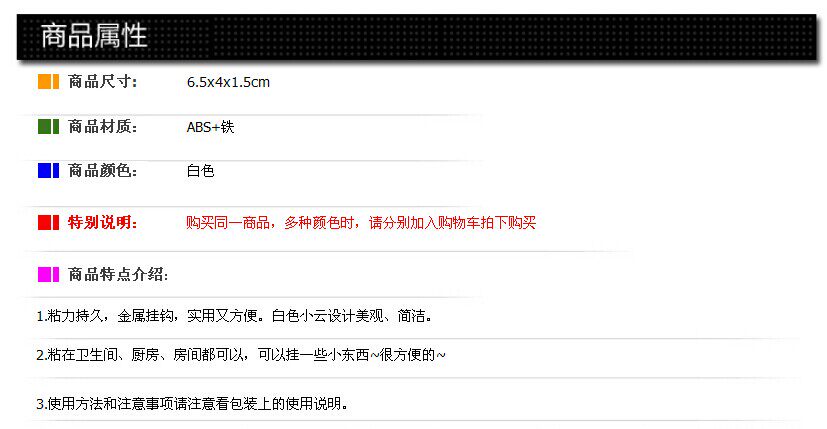Click the red notice about 购物车 purchasing

click(361, 223)
